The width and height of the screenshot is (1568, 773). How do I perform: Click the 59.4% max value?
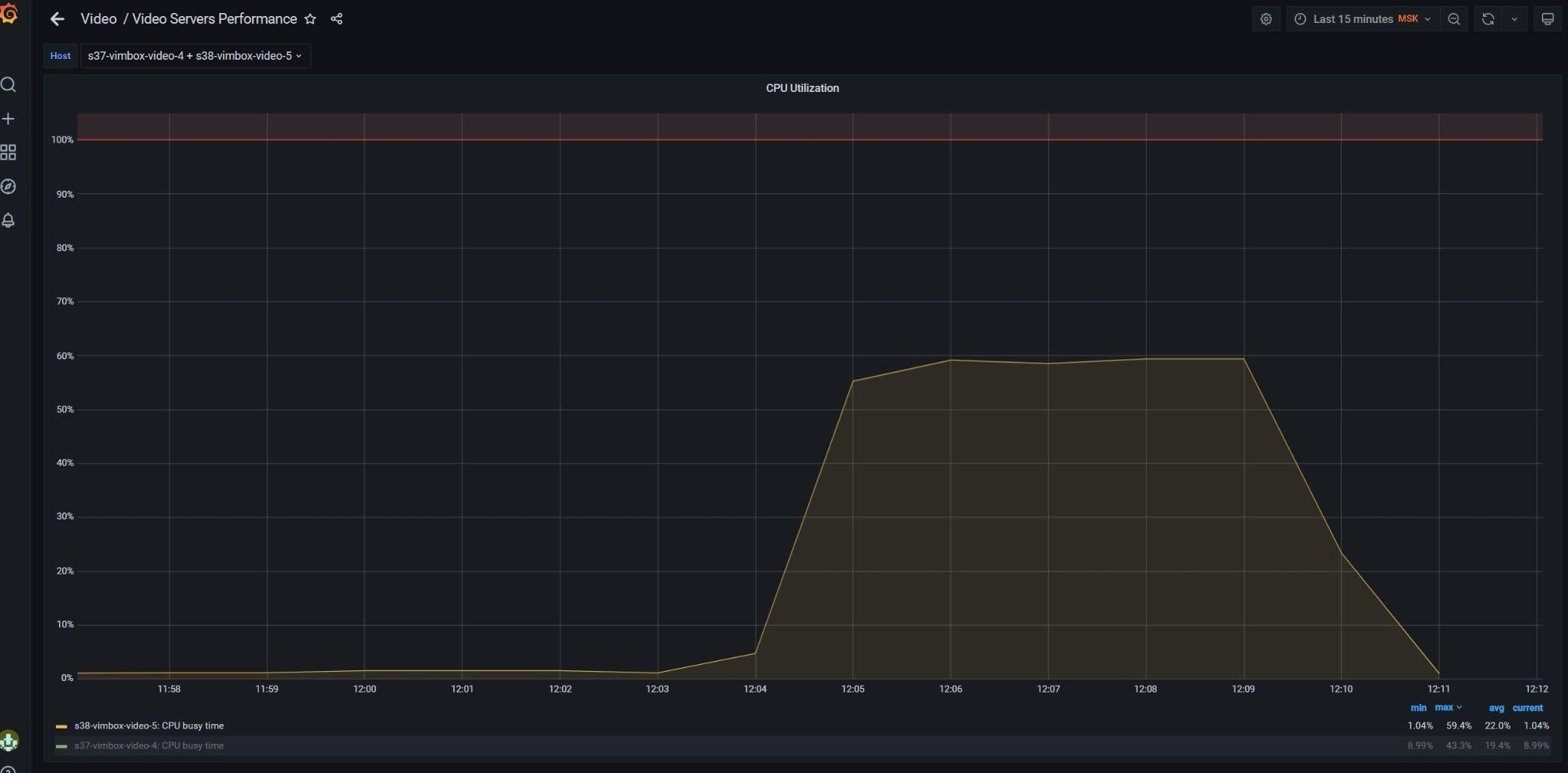1459,726
